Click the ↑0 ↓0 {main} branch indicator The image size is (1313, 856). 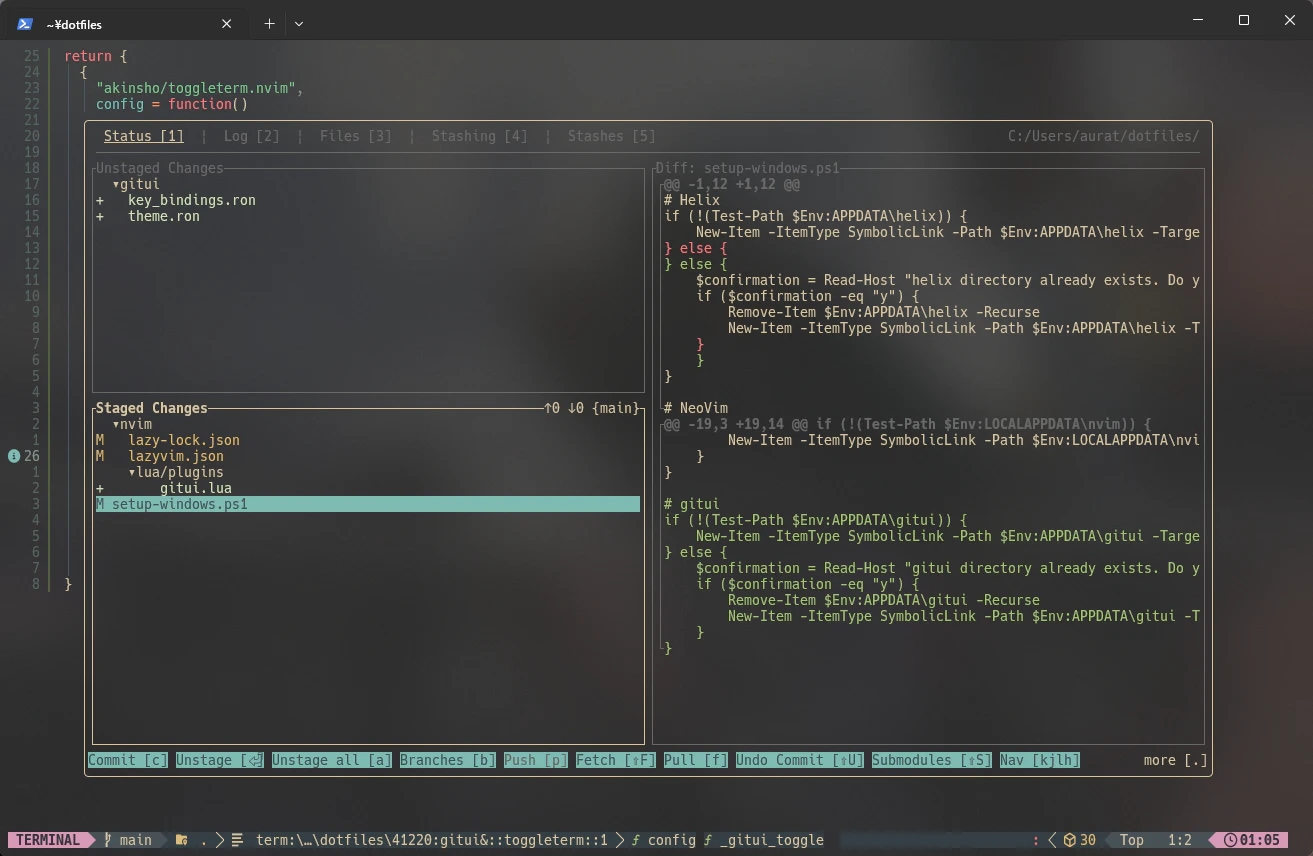point(592,408)
